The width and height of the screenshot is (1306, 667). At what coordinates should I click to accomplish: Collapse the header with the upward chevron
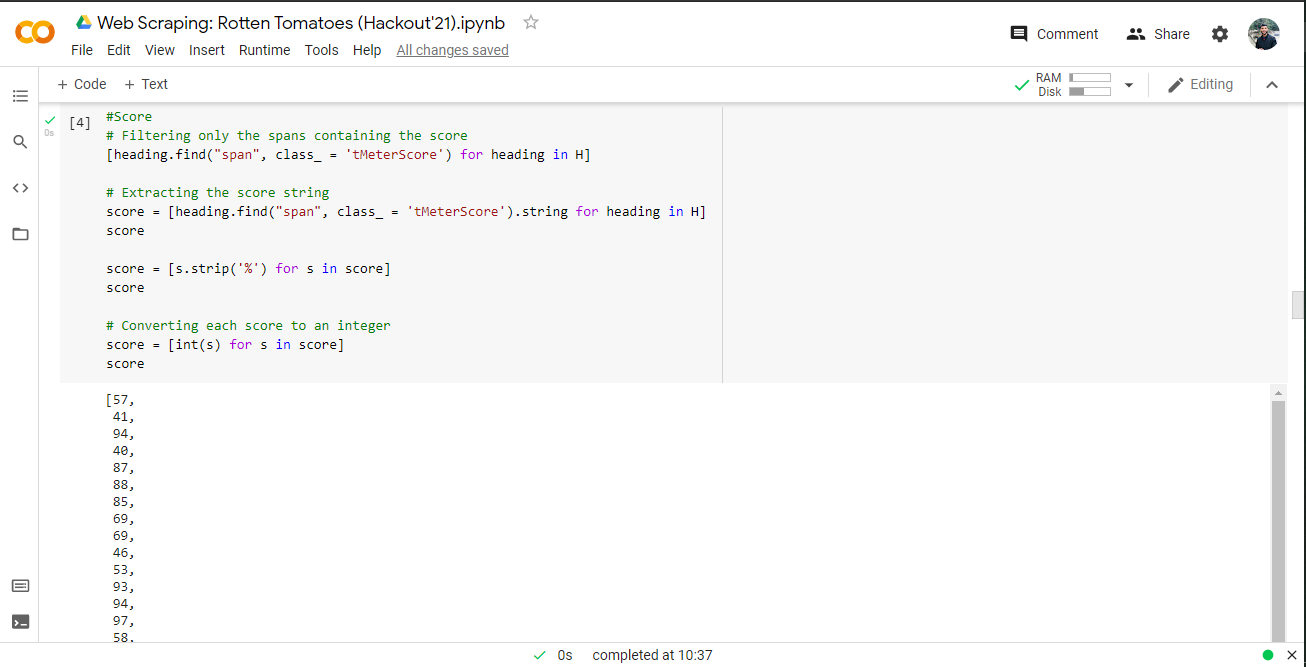click(x=1272, y=84)
